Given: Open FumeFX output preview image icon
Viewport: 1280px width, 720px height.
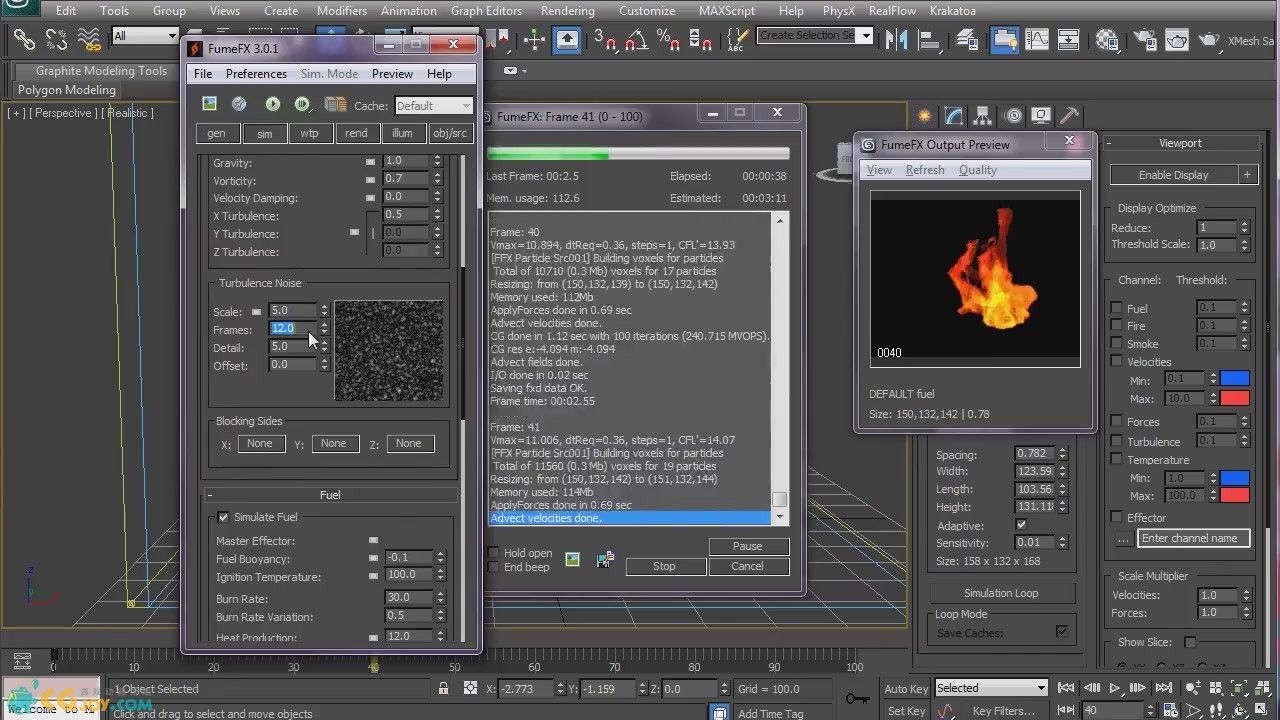Looking at the screenshot, I should [209, 104].
